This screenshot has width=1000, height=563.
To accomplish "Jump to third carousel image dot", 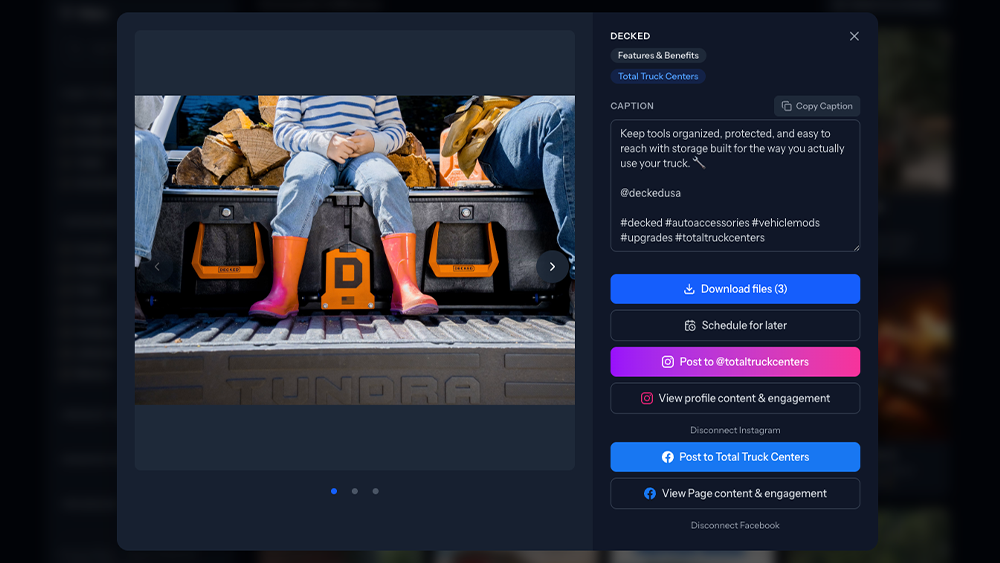I will coord(376,491).
